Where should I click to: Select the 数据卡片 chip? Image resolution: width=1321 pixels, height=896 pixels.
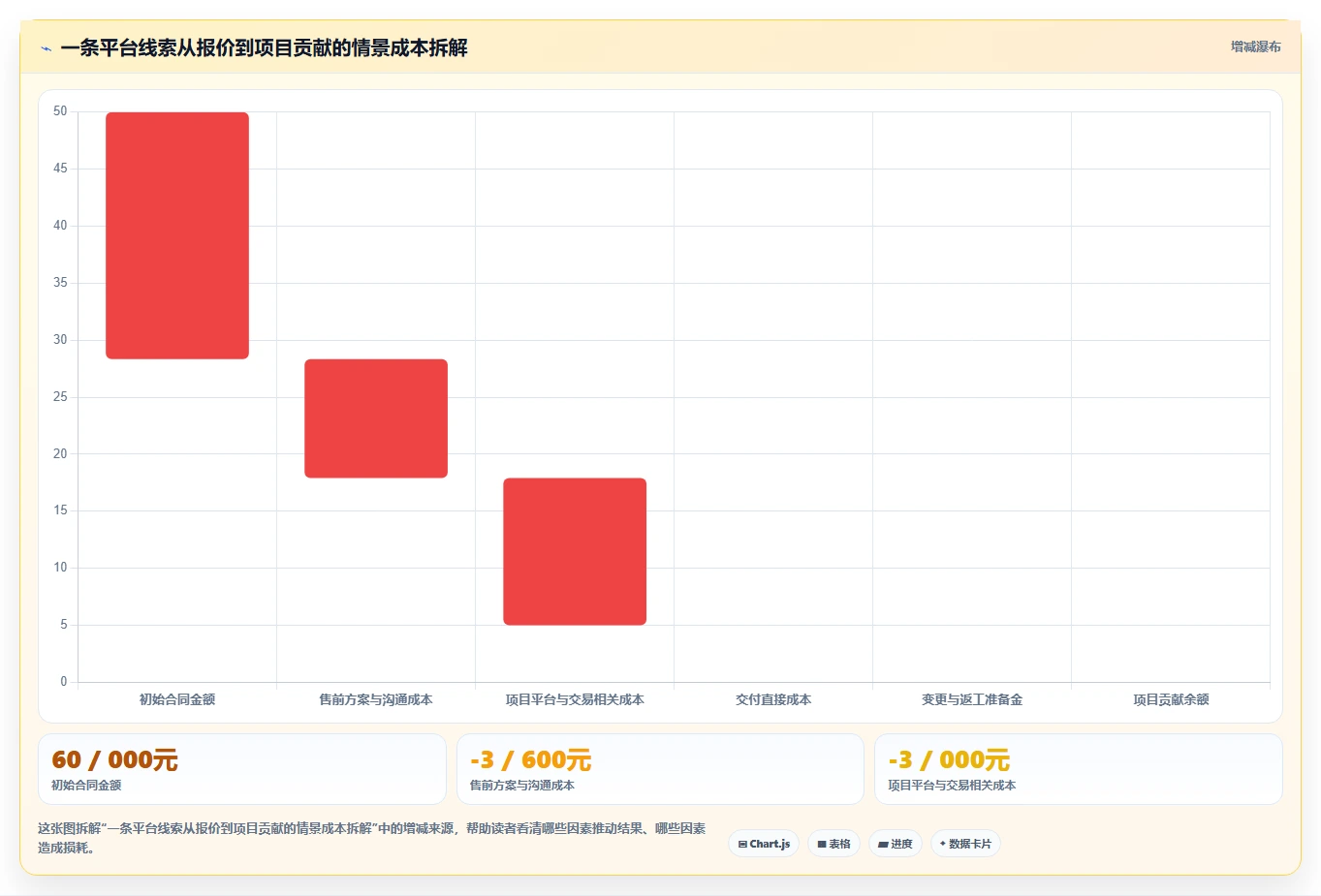[x=965, y=844]
